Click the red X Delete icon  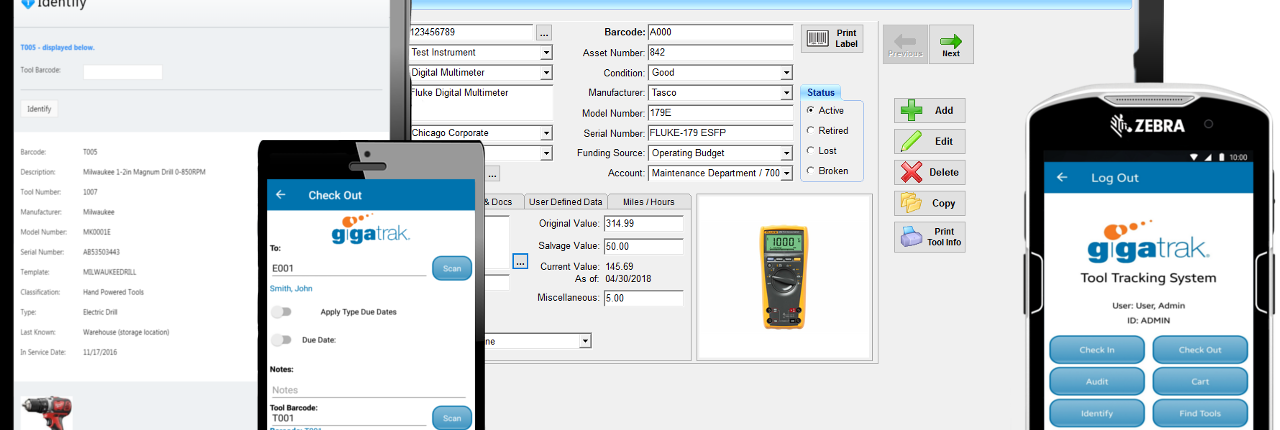(x=911, y=172)
